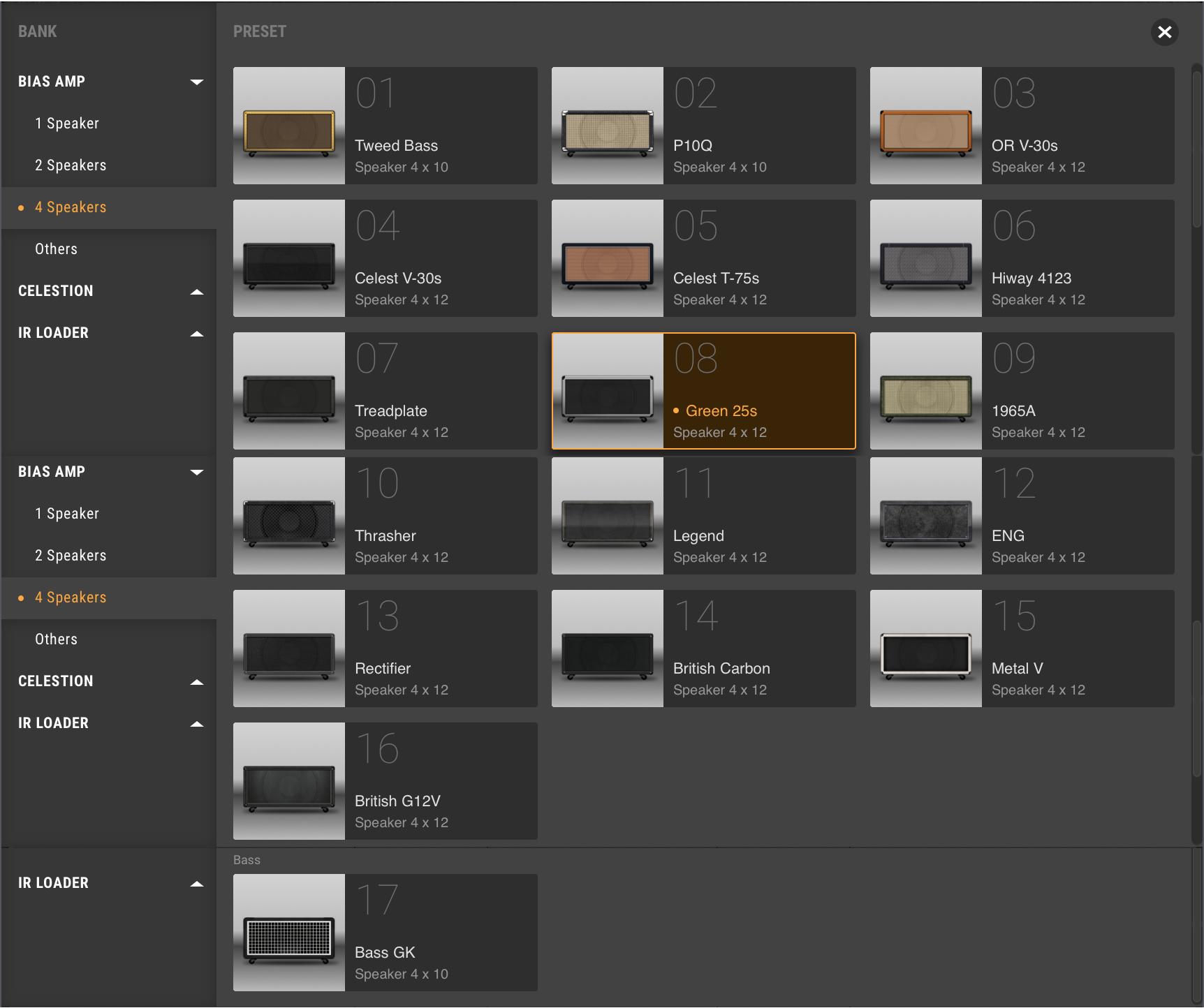The image size is (1204, 1008).
Task: Expand the upper CELESTION bank arrow
Action: [x=197, y=291]
